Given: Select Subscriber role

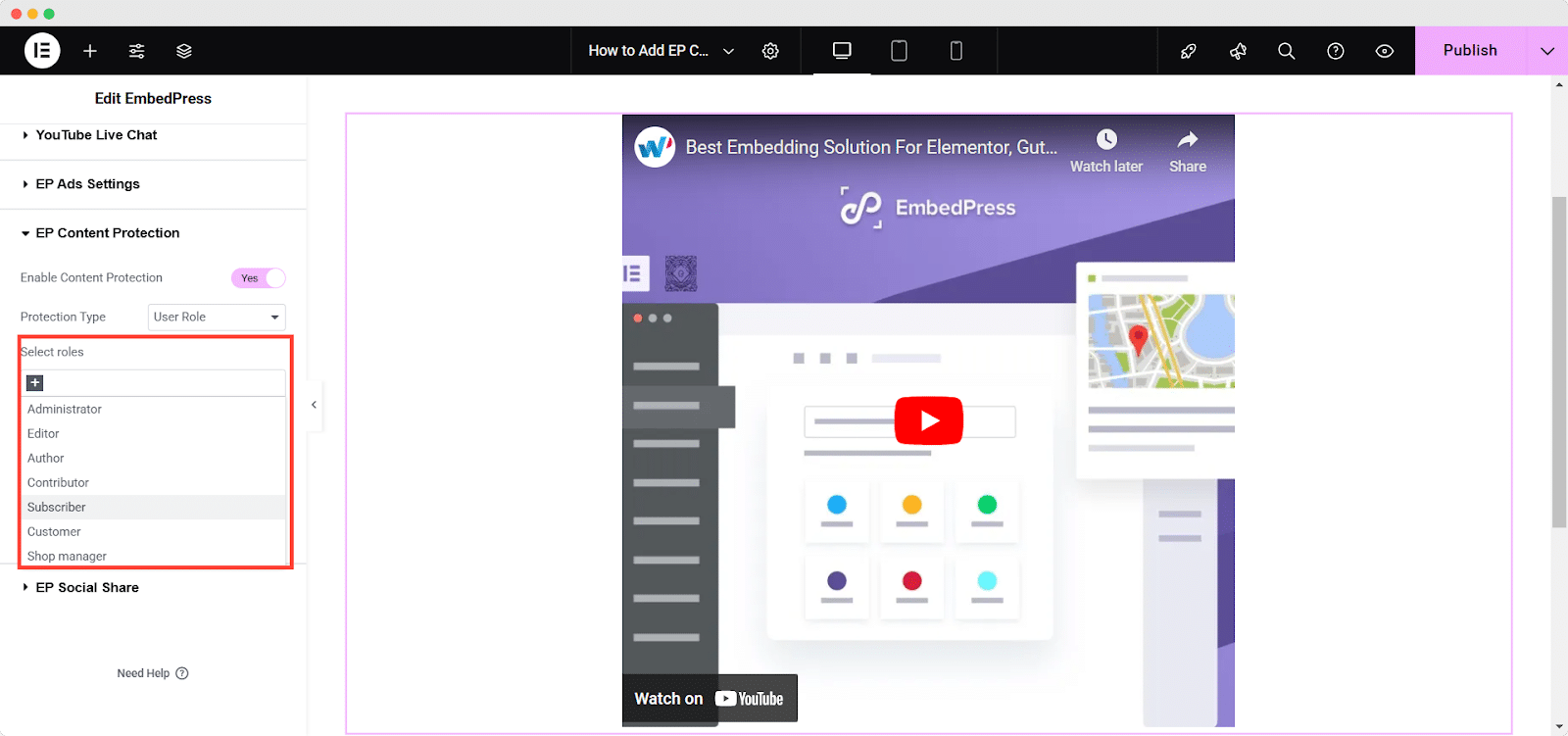Looking at the screenshot, I should 154,508.
